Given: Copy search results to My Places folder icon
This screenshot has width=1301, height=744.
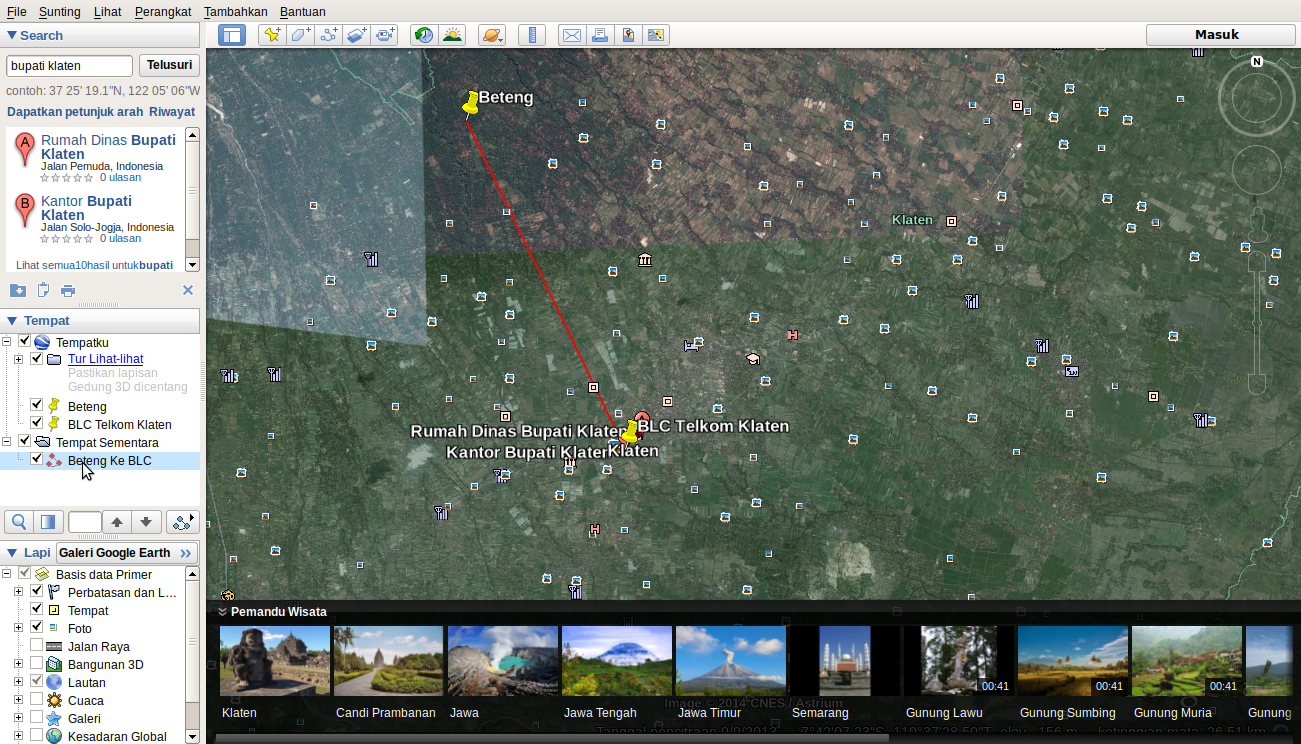Looking at the screenshot, I should pos(18,290).
